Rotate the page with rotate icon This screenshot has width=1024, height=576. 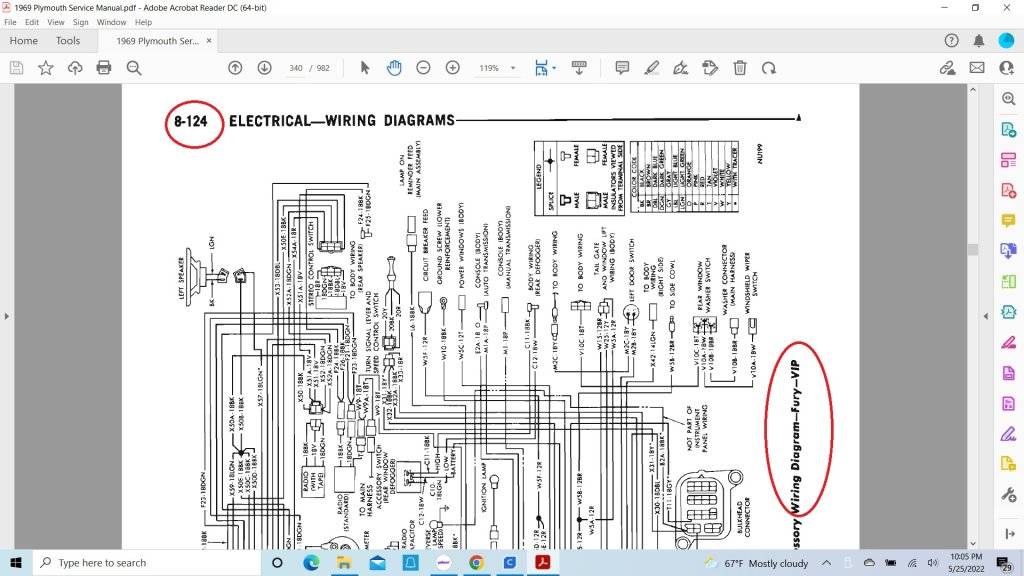pos(769,68)
